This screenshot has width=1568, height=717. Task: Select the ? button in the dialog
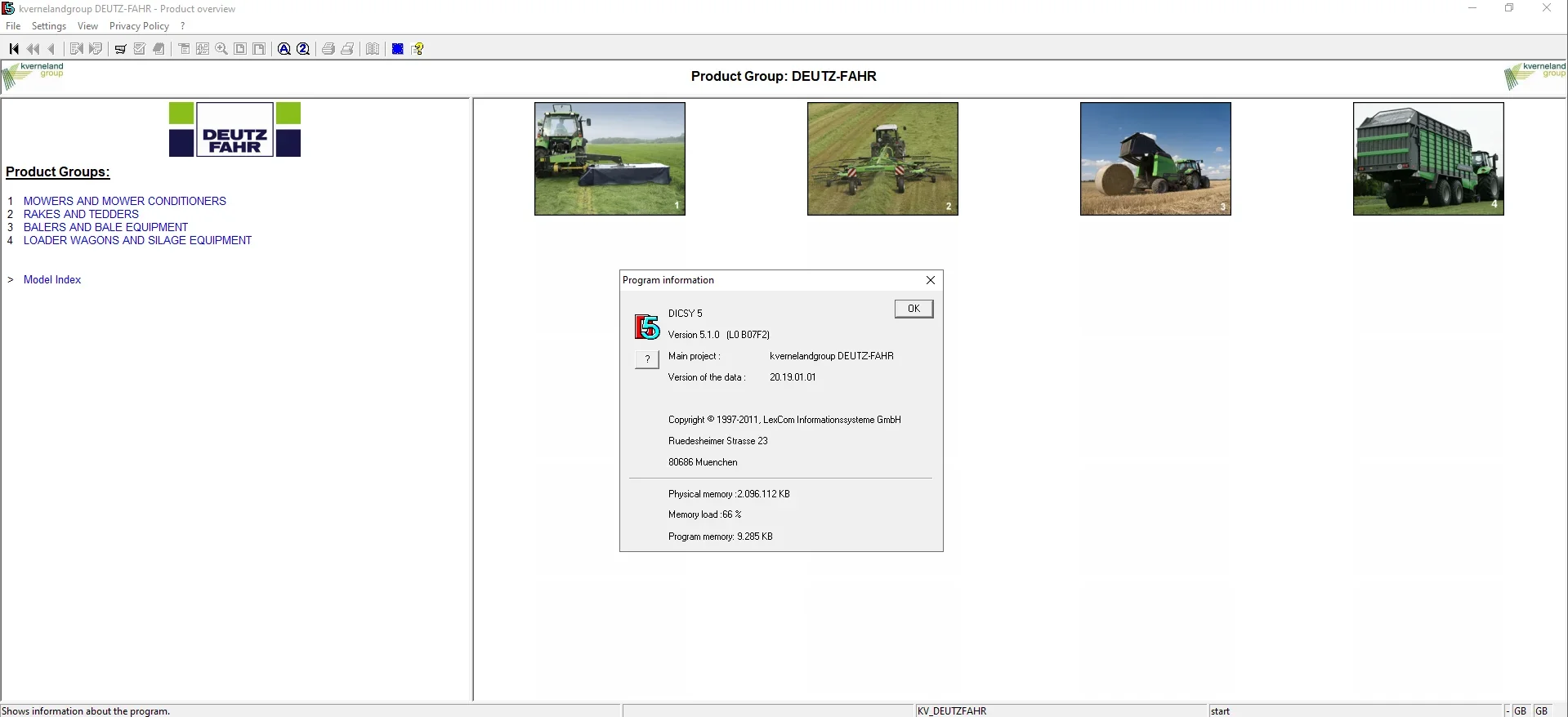click(647, 359)
